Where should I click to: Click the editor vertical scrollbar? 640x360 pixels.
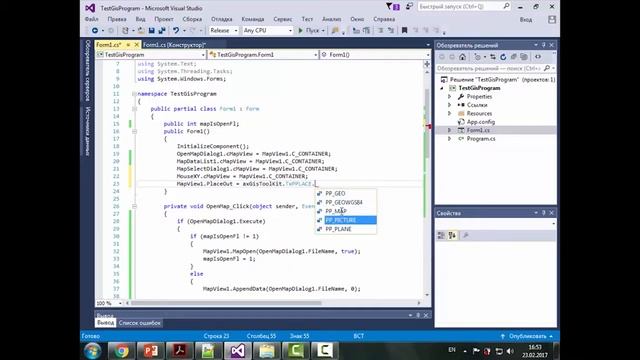pyautogui.click(x=427, y=183)
